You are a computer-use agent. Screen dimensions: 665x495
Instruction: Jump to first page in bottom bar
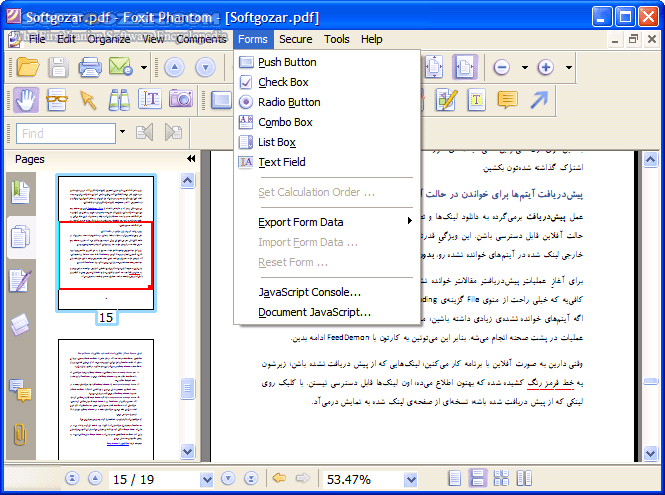tap(72, 478)
